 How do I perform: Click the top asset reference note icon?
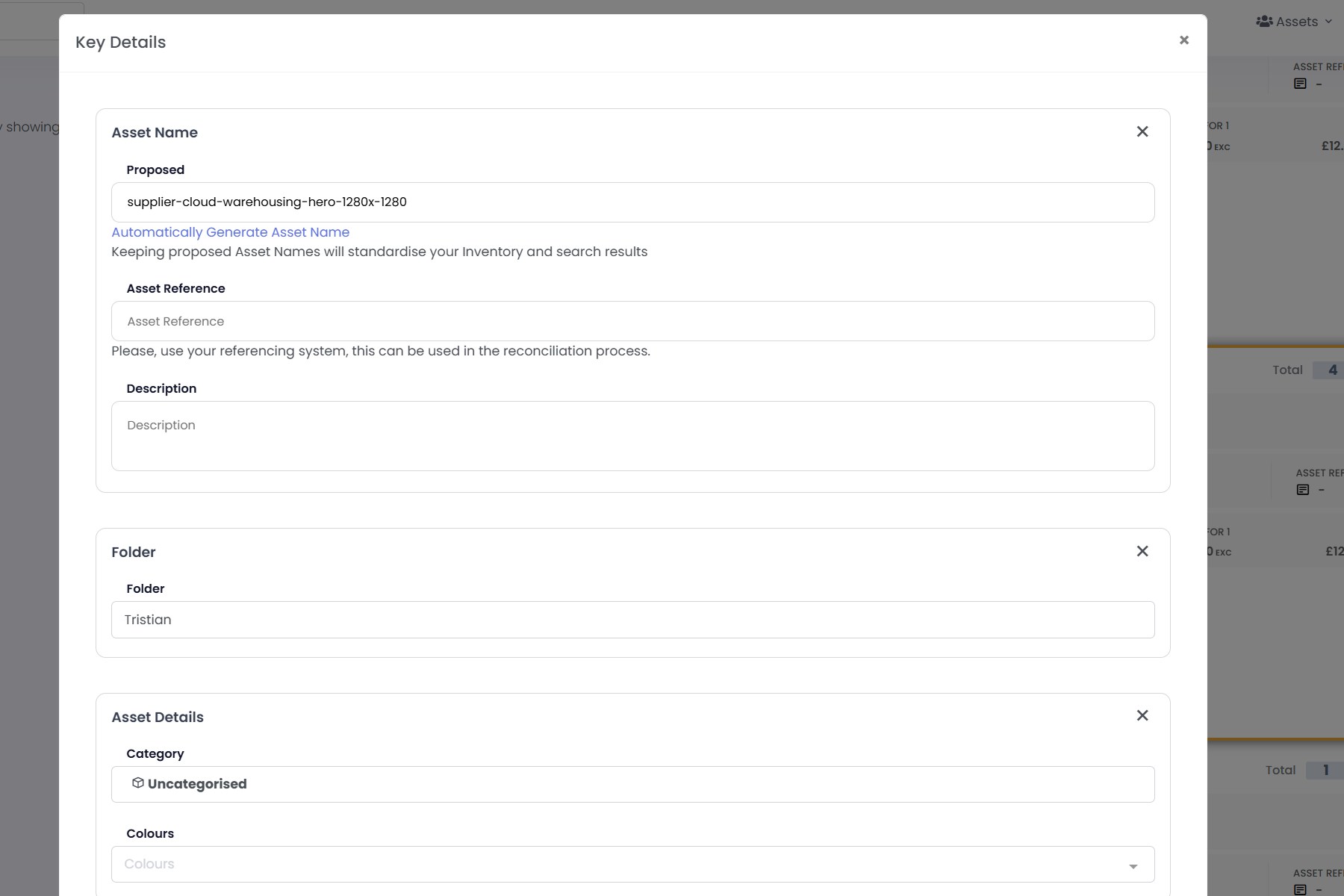1300,84
